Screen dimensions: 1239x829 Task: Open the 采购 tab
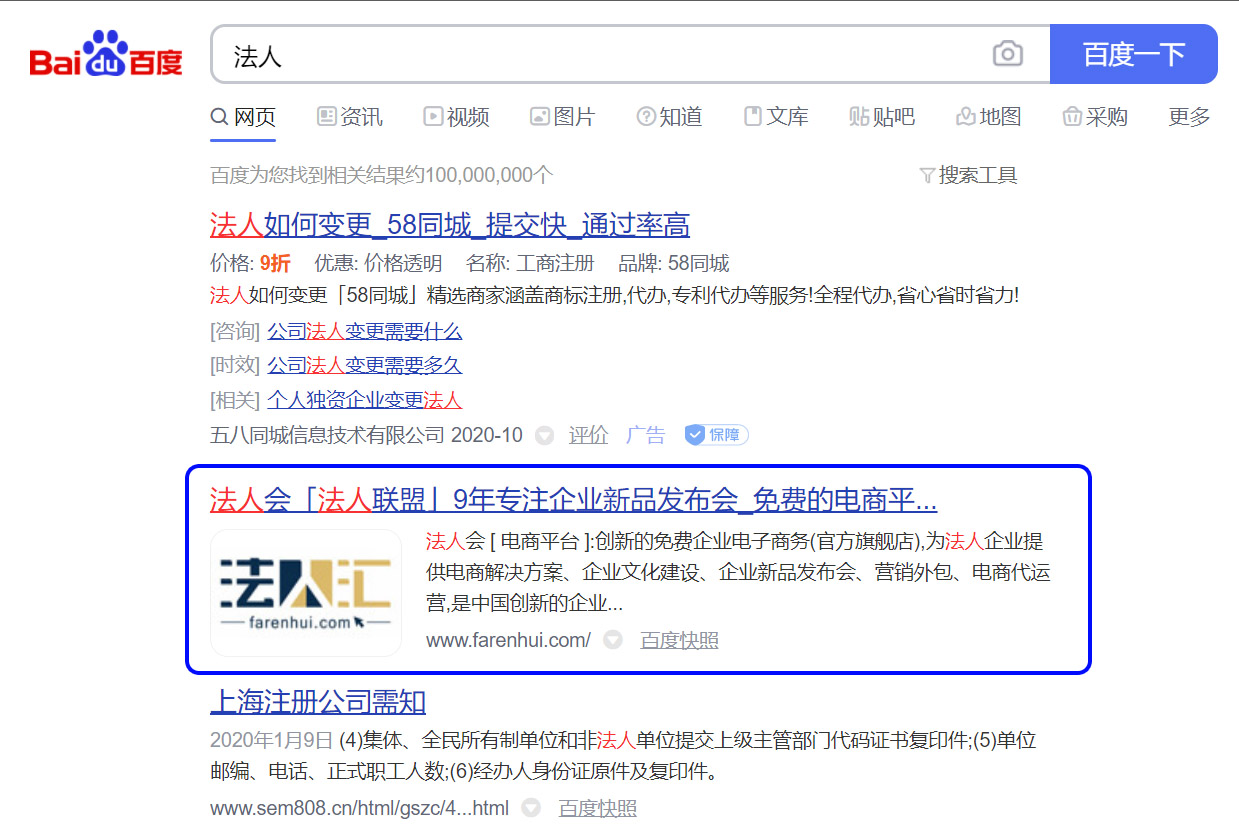click(1095, 117)
